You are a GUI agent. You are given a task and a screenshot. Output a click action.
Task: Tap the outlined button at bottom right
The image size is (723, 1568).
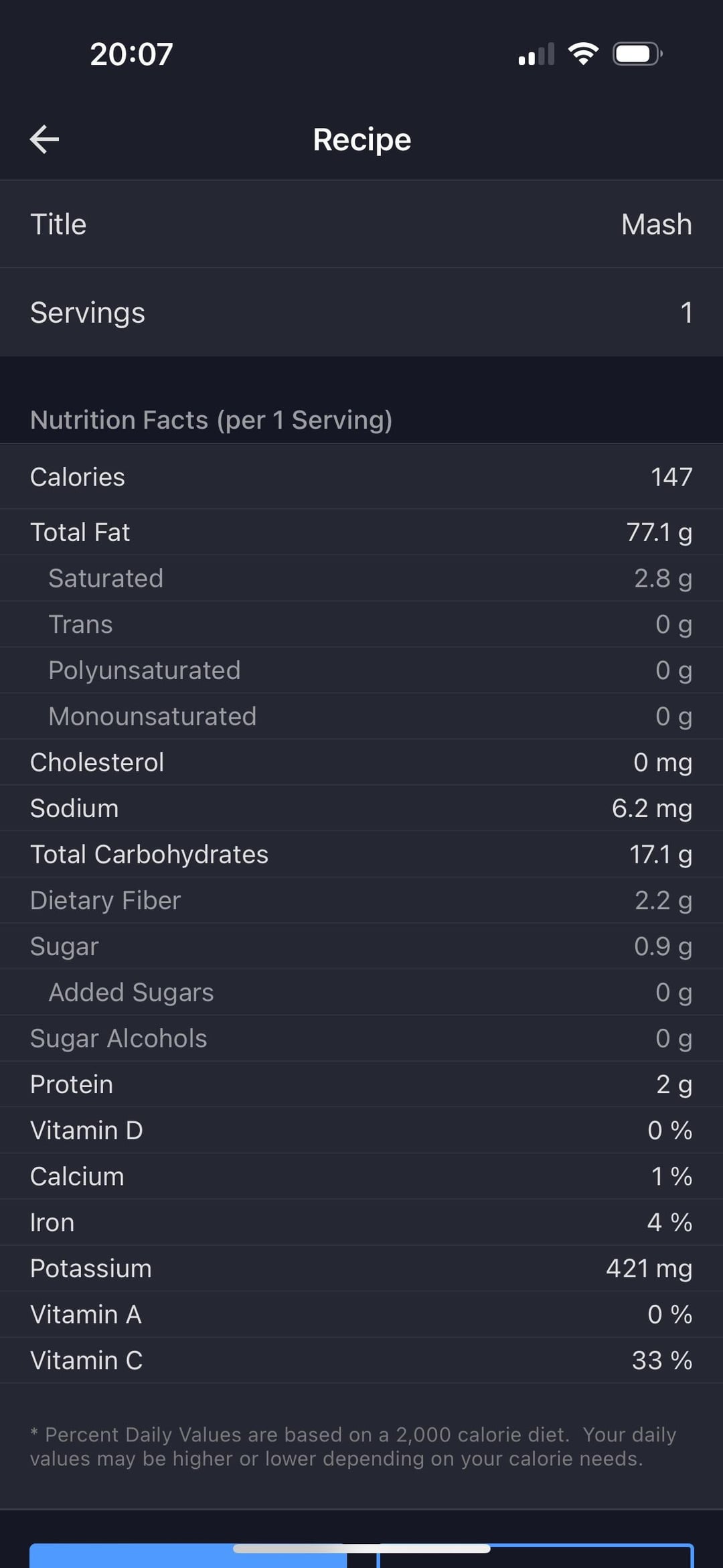coord(536,1556)
